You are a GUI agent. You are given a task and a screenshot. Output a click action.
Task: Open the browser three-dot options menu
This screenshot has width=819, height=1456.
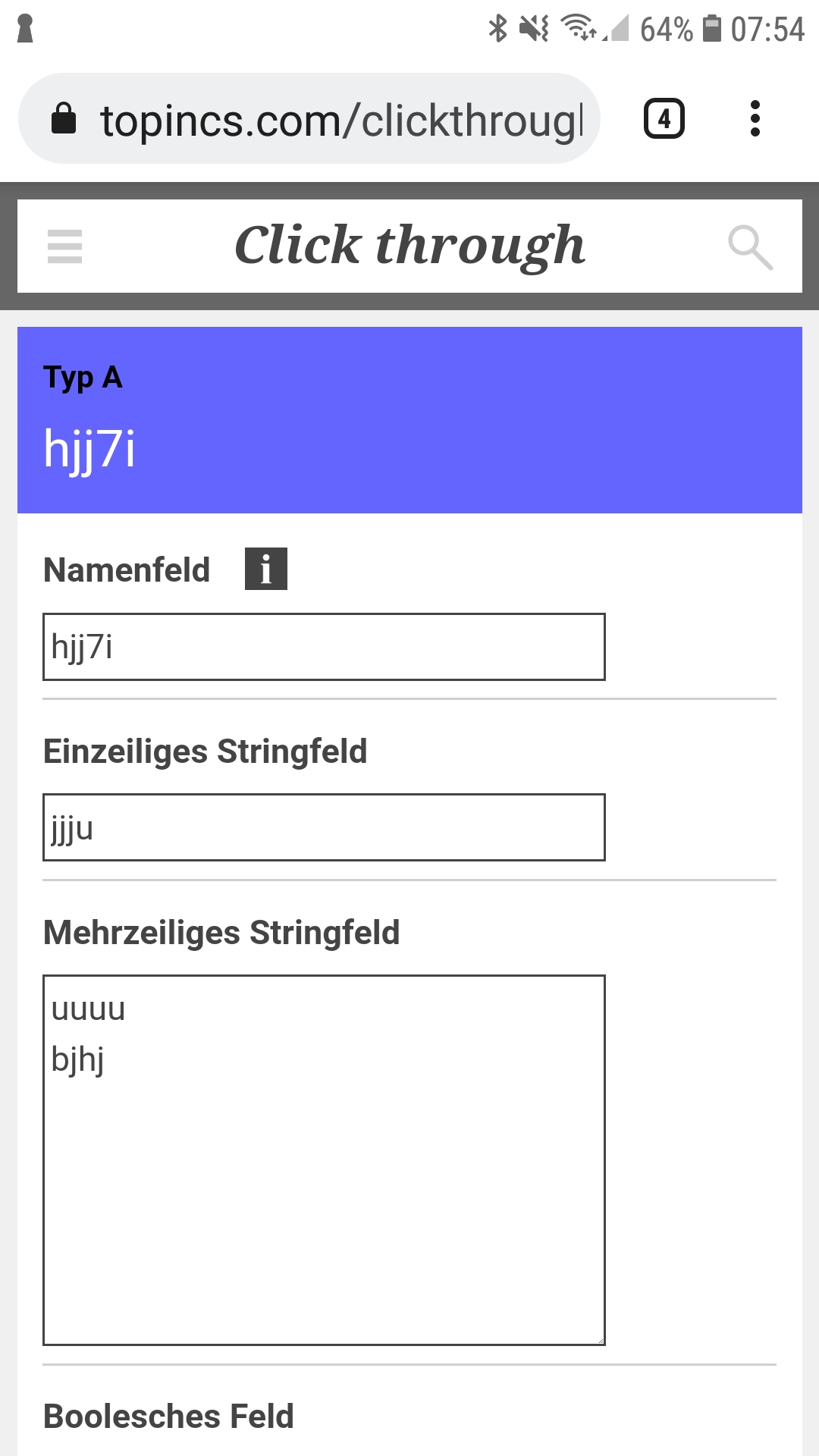[x=755, y=118]
